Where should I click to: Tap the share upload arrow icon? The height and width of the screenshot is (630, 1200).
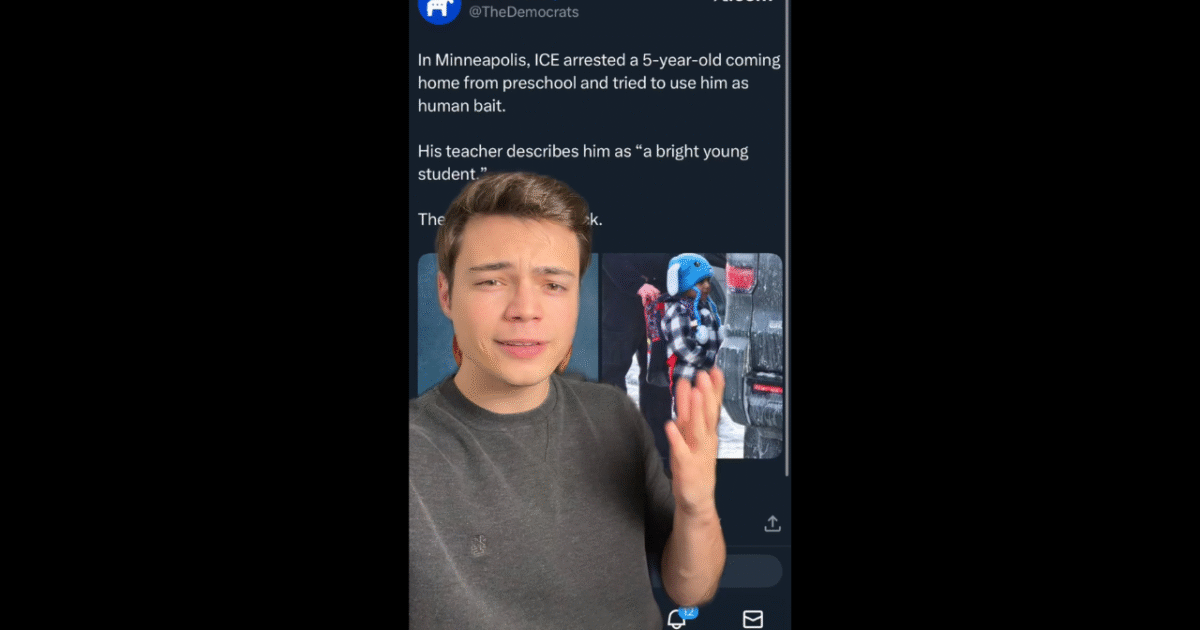coord(772,523)
